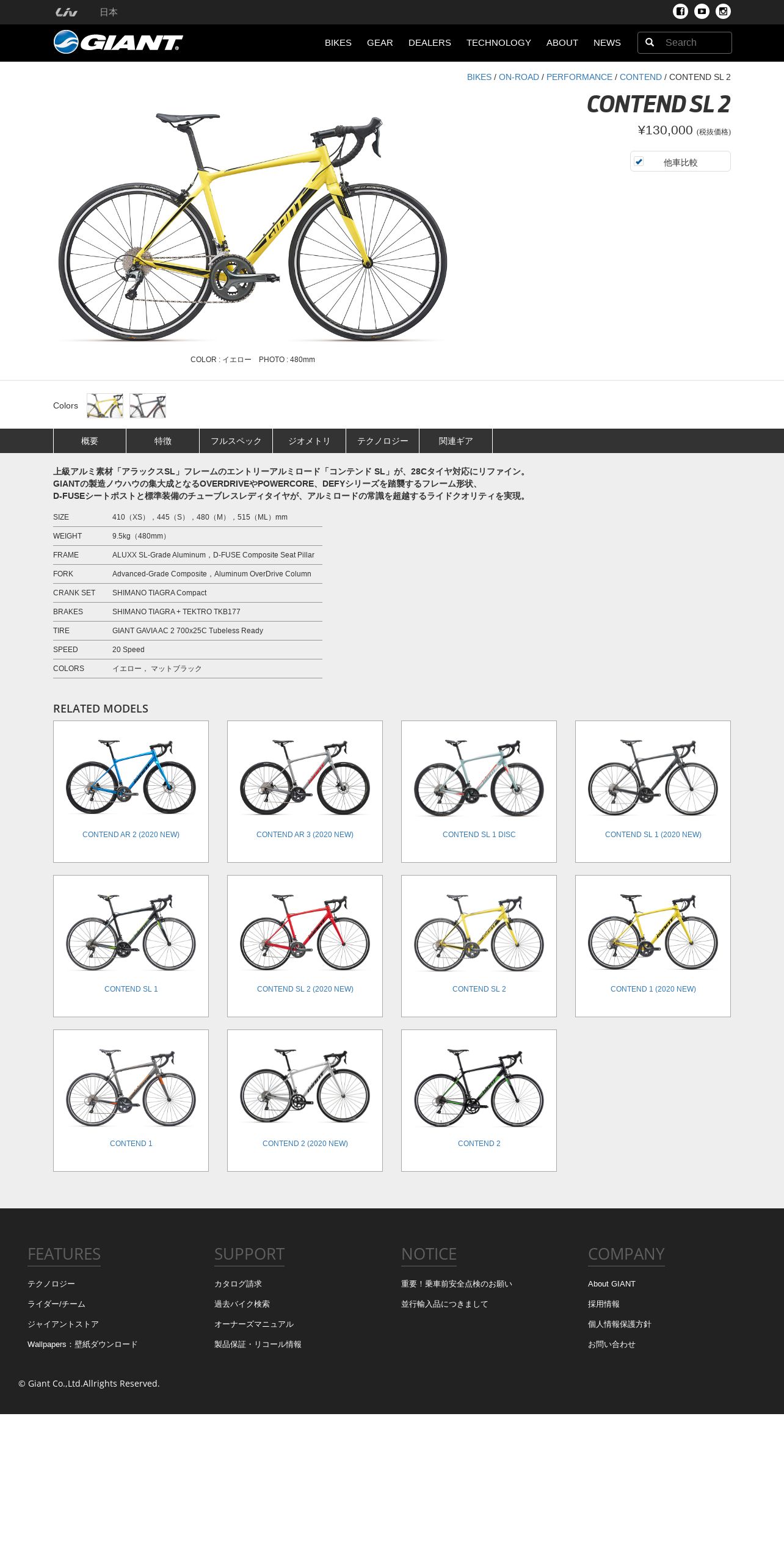Open the GEAR menu
Viewport: 784px width, 1568px height.
pyautogui.click(x=380, y=43)
